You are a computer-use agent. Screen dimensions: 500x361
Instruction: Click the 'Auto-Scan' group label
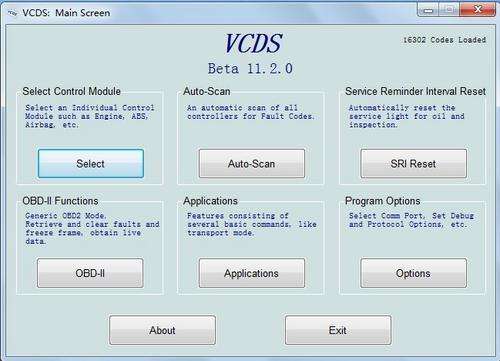pyautogui.click(x=207, y=91)
